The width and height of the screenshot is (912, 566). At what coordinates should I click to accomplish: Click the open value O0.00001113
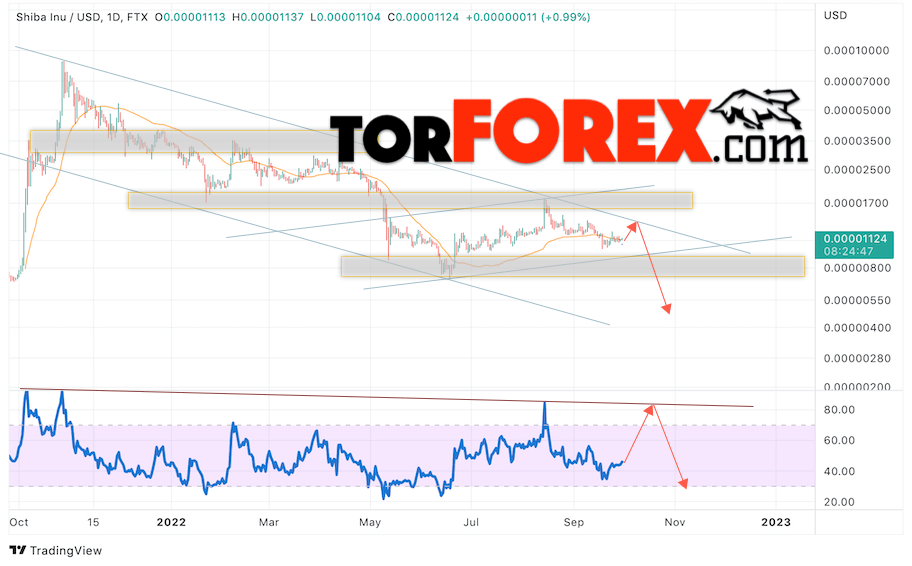(190, 17)
